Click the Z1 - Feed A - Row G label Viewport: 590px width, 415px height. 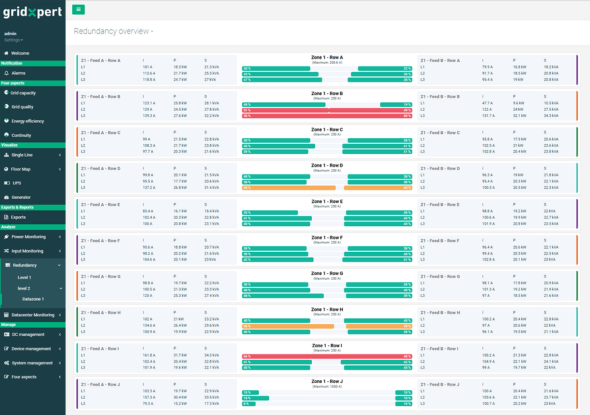pyautogui.click(x=101, y=277)
